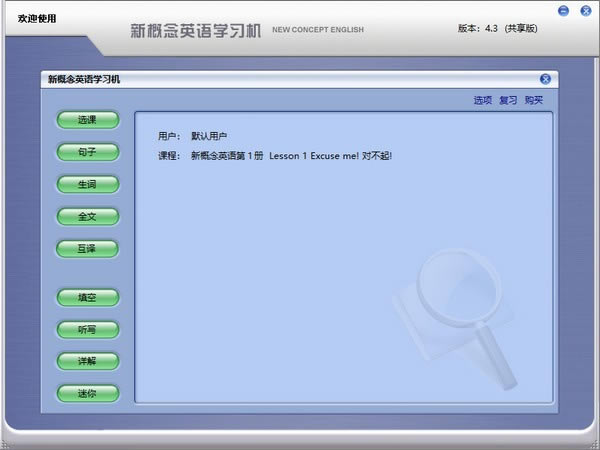Open the 全文 full text mode
The image size is (600, 450).
[87, 216]
